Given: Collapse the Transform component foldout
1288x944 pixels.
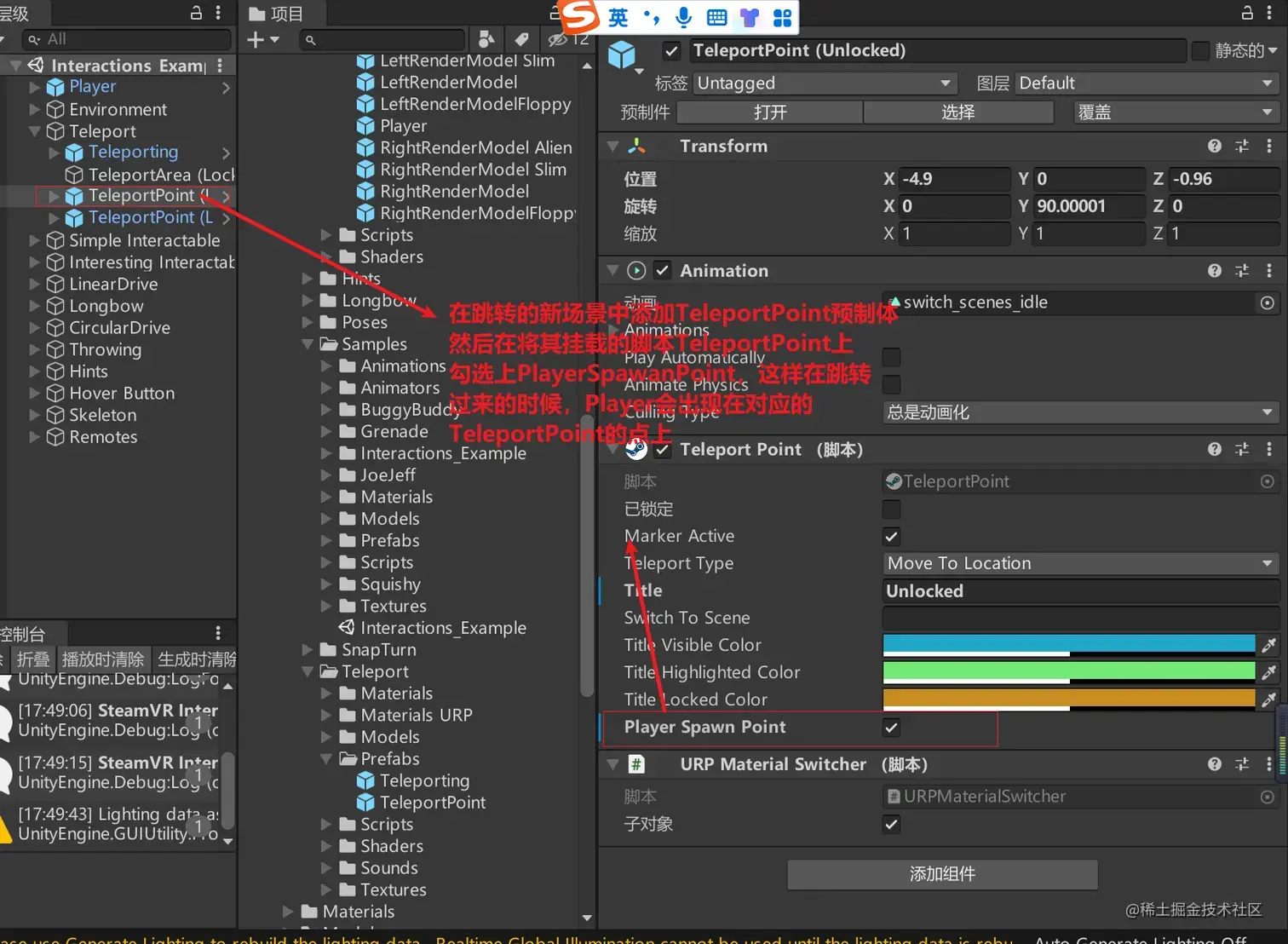Looking at the screenshot, I should [x=612, y=147].
